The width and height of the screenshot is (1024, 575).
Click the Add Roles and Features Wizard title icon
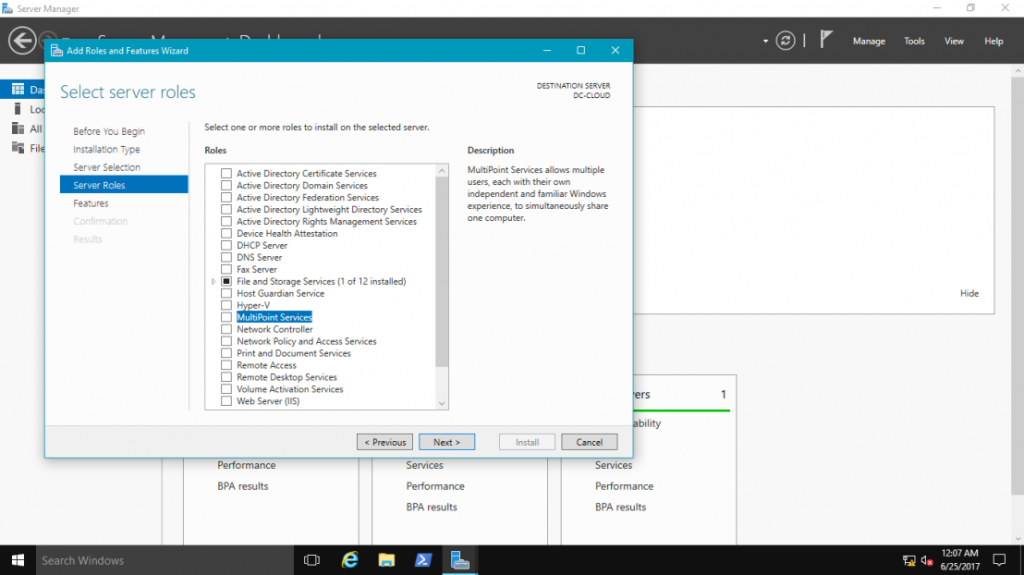tap(57, 50)
